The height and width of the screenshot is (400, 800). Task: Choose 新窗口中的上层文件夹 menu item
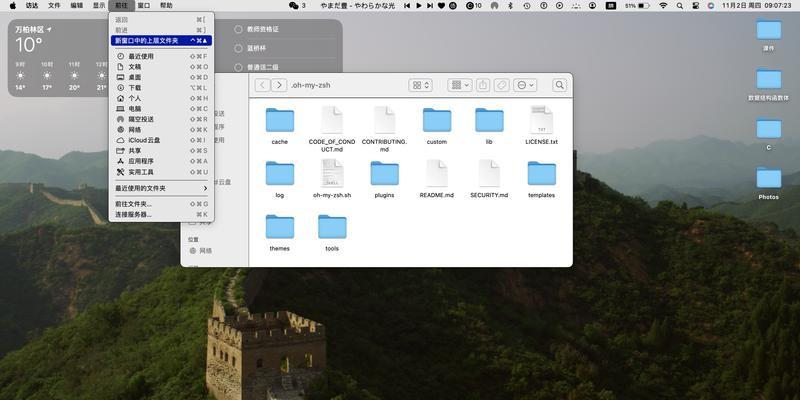[x=161, y=40]
